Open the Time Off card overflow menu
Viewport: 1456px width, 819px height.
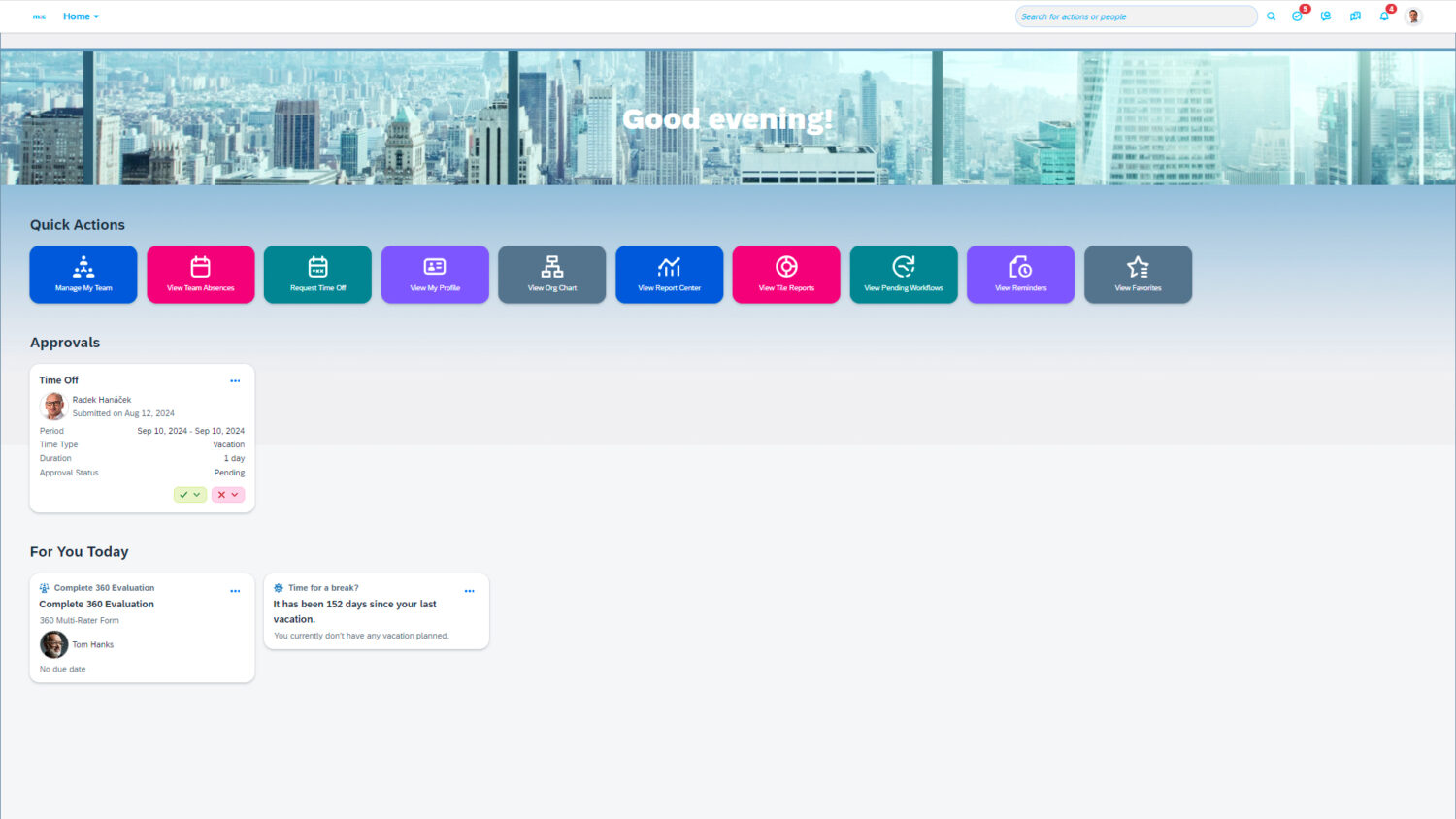pyautogui.click(x=235, y=381)
